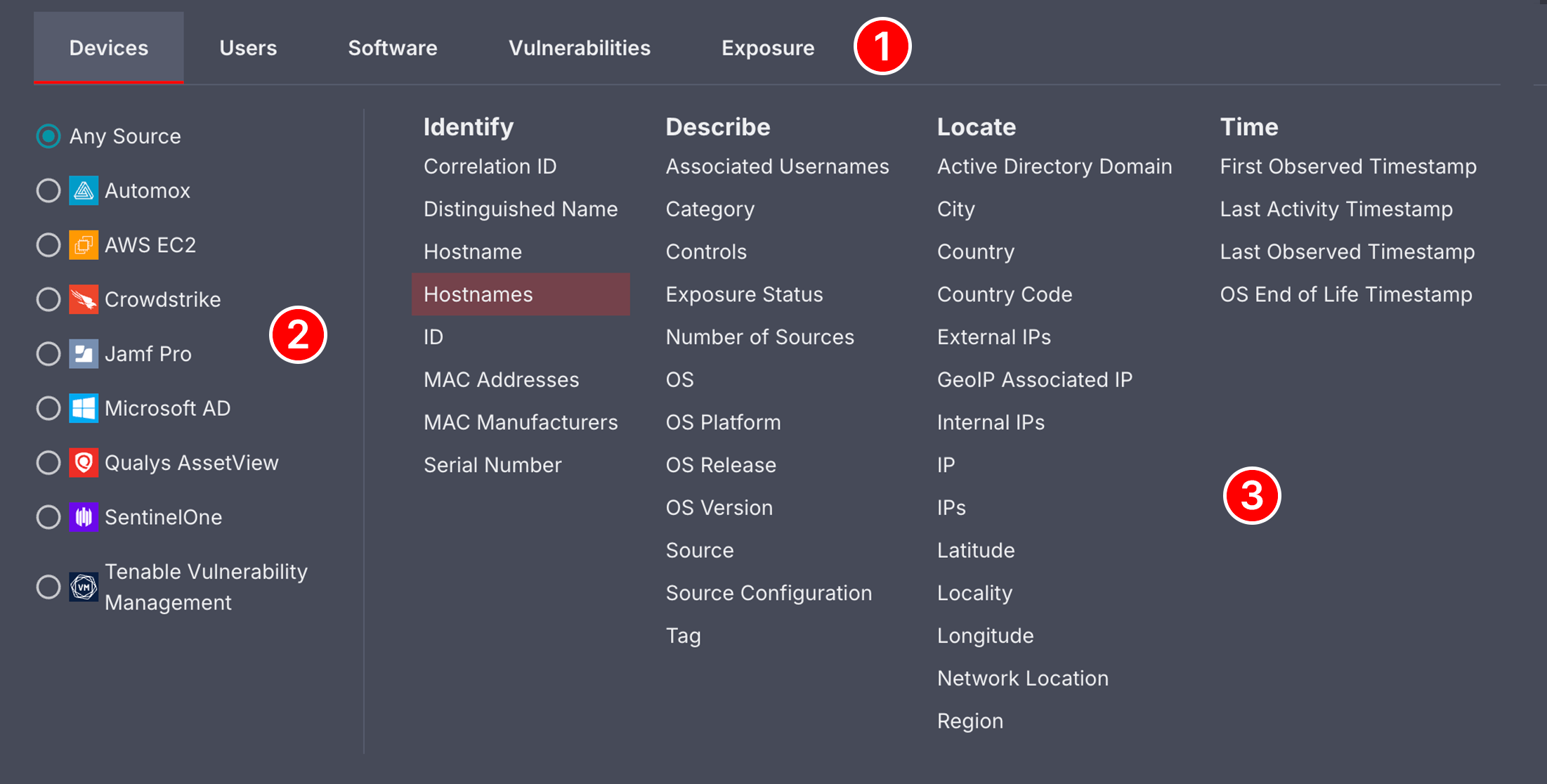Enable the Crowdstrike source filter
Image resolution: width=1547 pixels, height=784 pixels.
pos(48,299)
